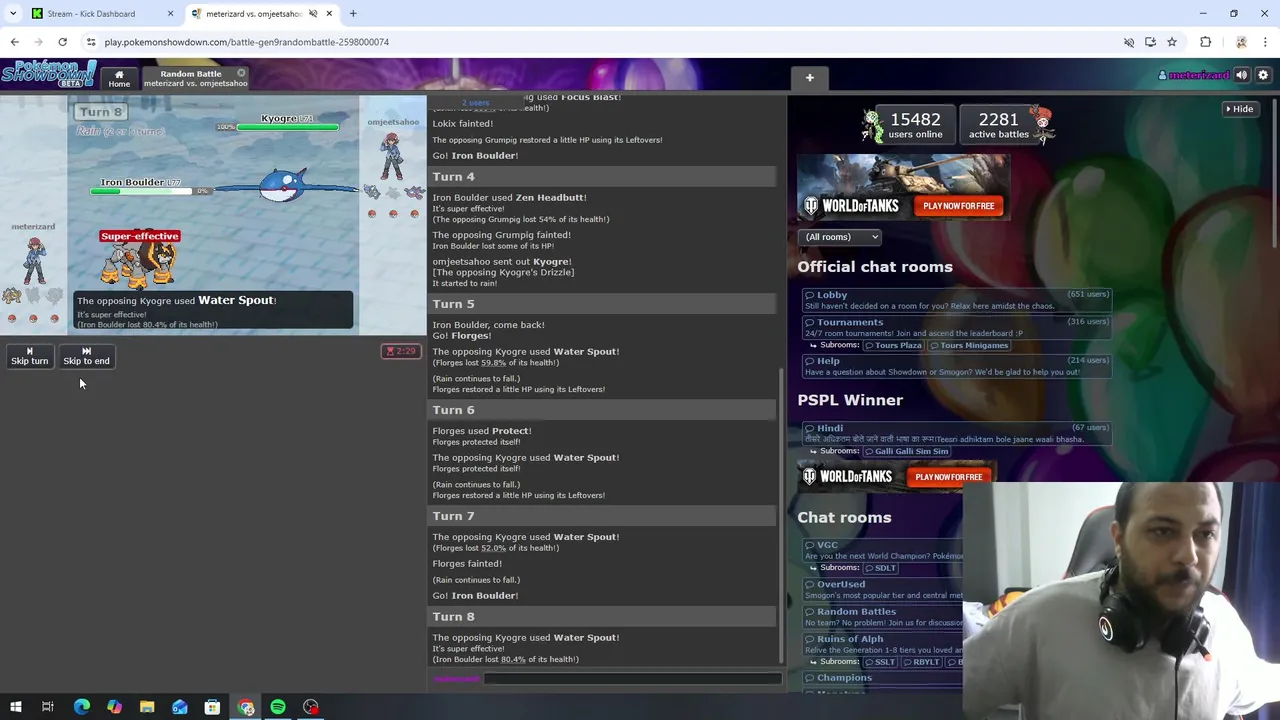The width and height of the screenshot is (1280, 720).
Task: Open browser extensions menu
Action: pos(1205,42)
